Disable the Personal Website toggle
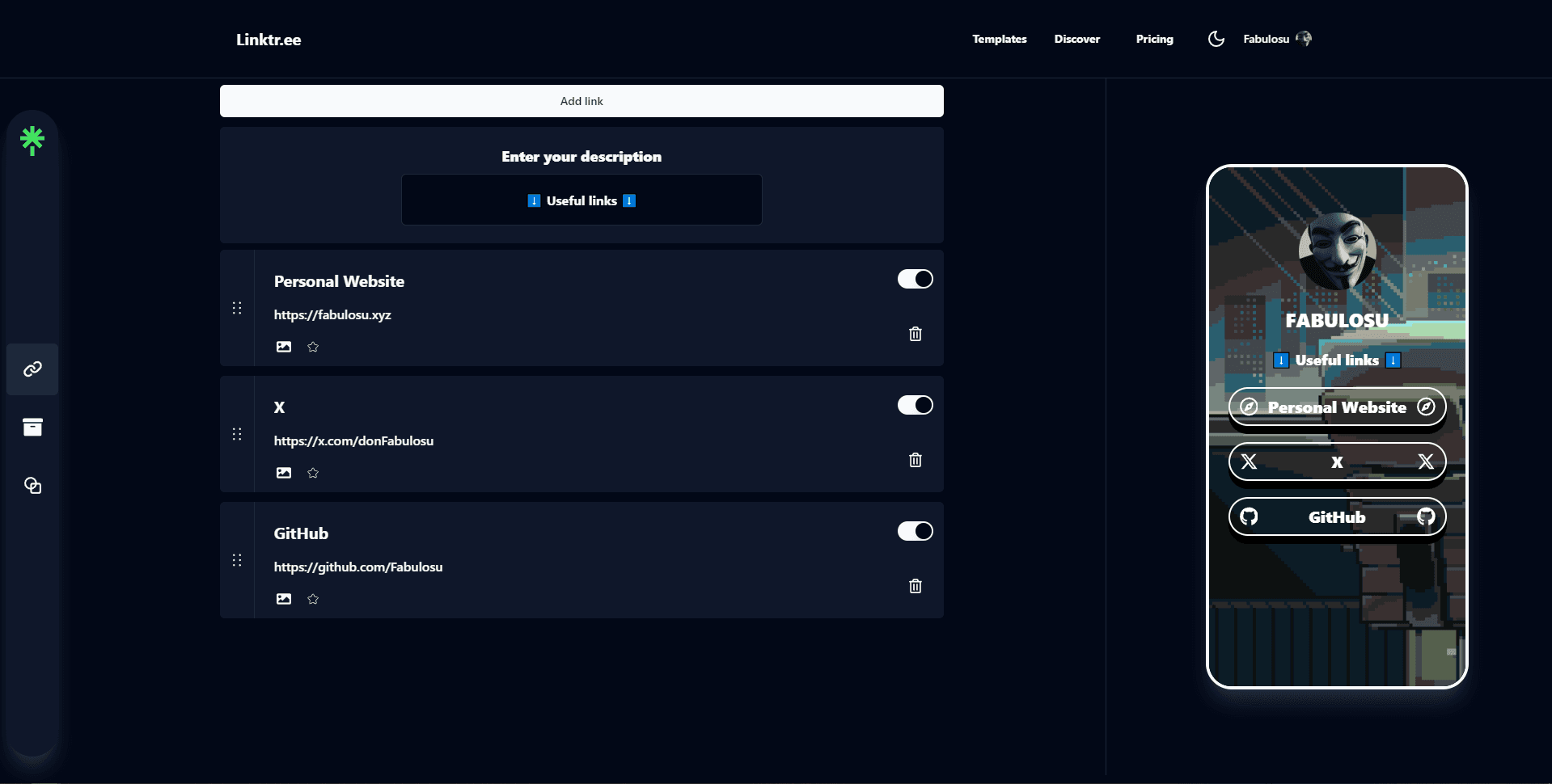Image resolution: width=1552 pixels, height=784 pixels. coord(914,278)
